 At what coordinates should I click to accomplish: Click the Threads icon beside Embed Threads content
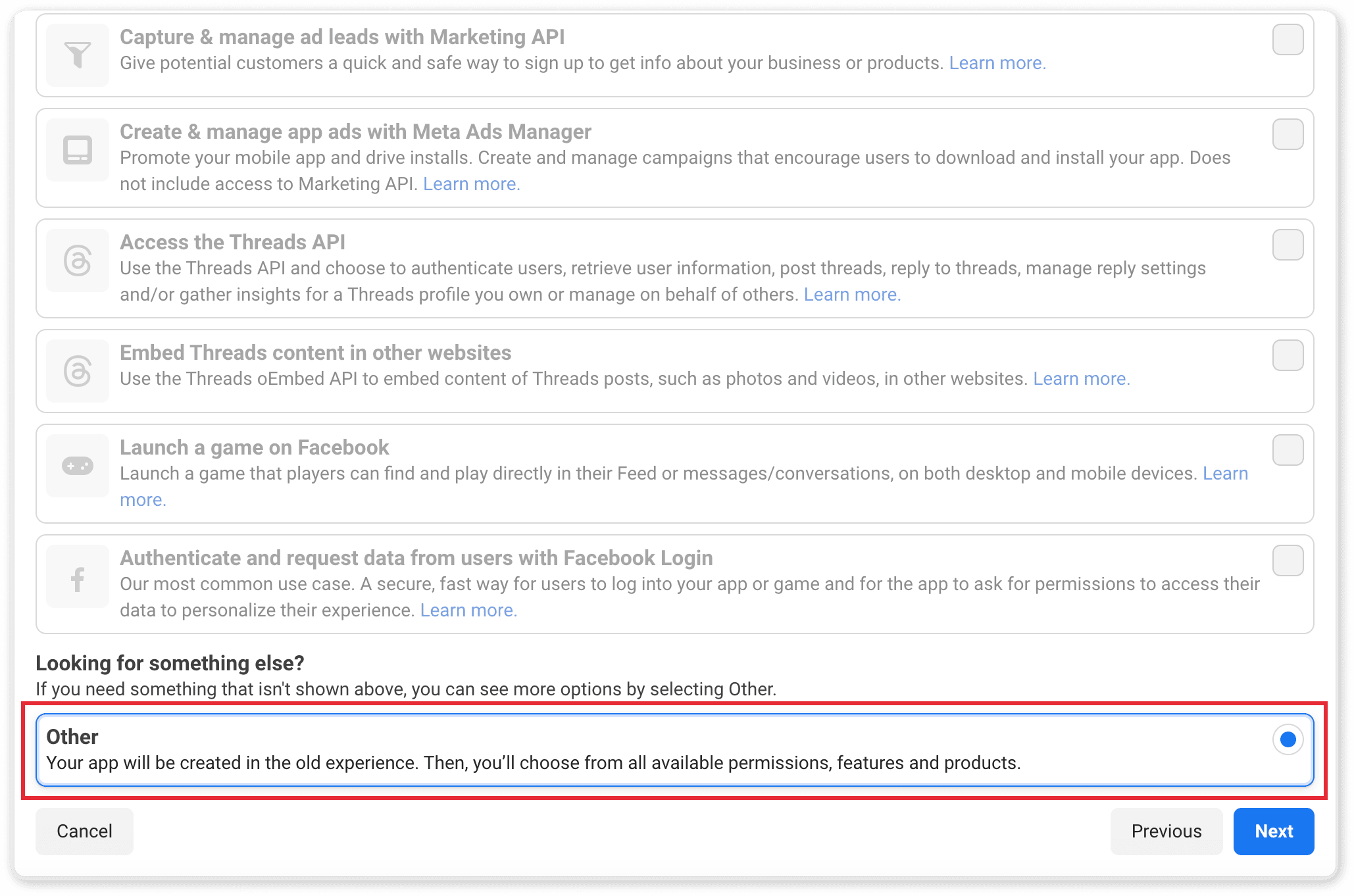point(78,371)
